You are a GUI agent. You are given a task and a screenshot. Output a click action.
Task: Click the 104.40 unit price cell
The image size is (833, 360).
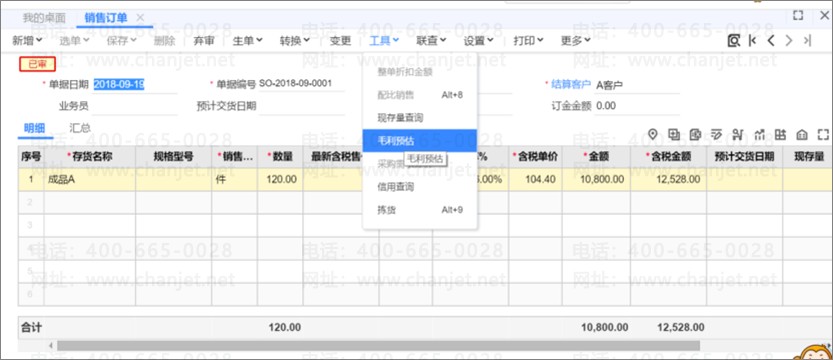[535, 179]
